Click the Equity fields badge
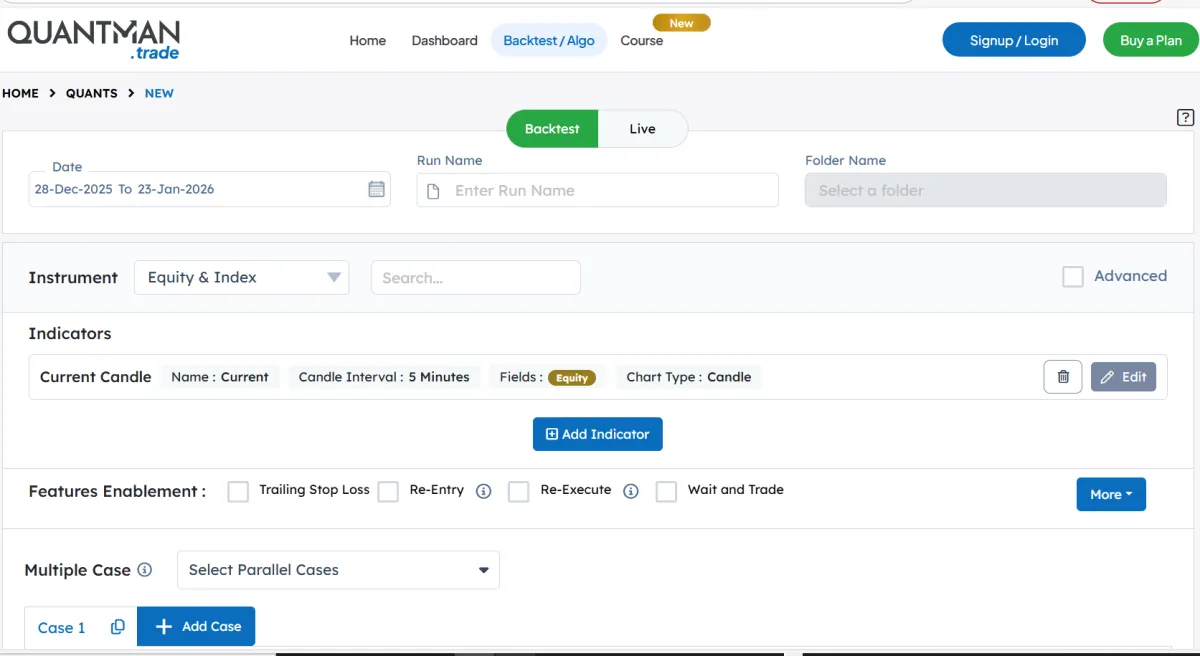Image resolution: width=1200 pixels, height=656 pixels. [x=572, y=378]
